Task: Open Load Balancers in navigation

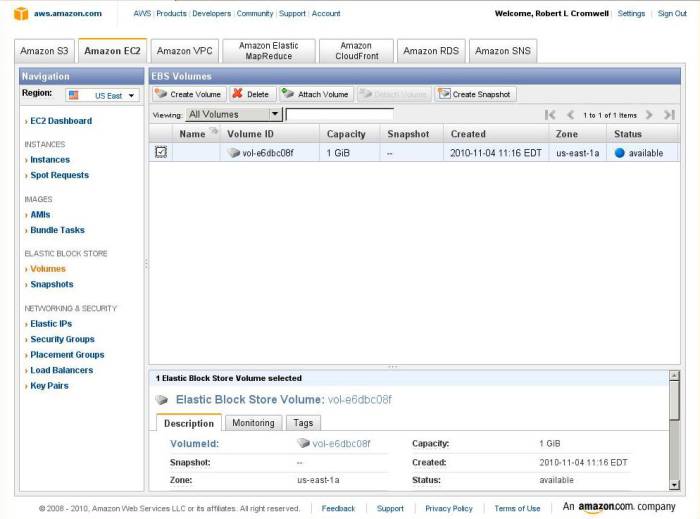Action: [x=62, y=370]
